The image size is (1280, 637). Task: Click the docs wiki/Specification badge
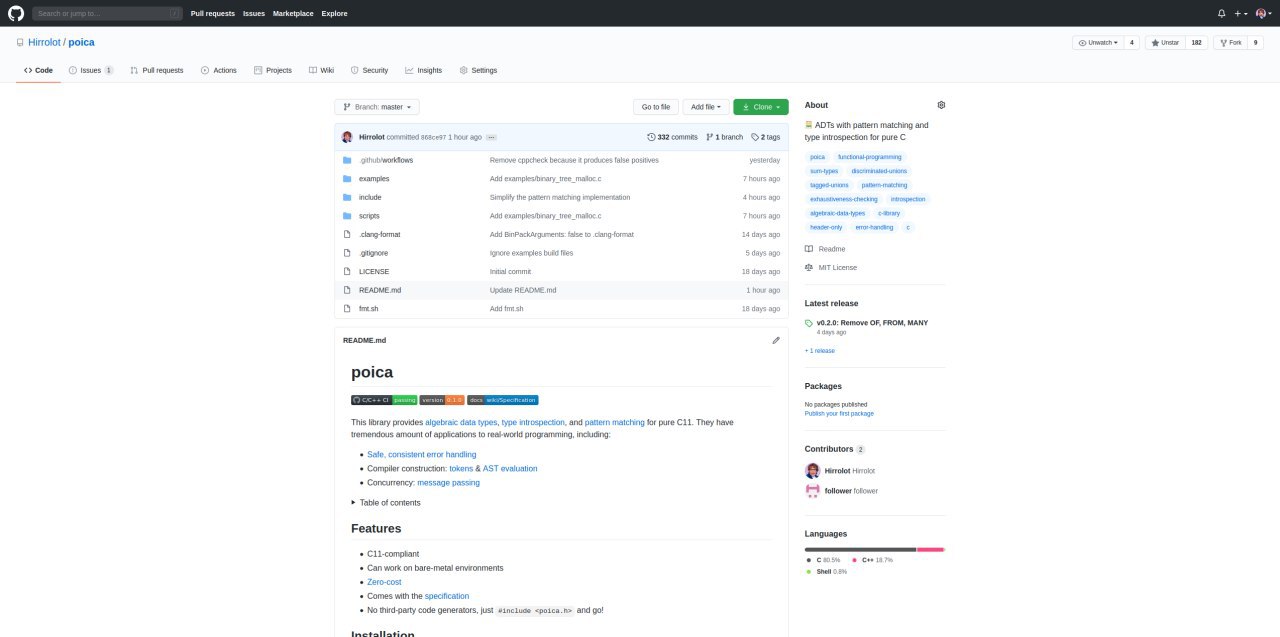coord(503,400)
